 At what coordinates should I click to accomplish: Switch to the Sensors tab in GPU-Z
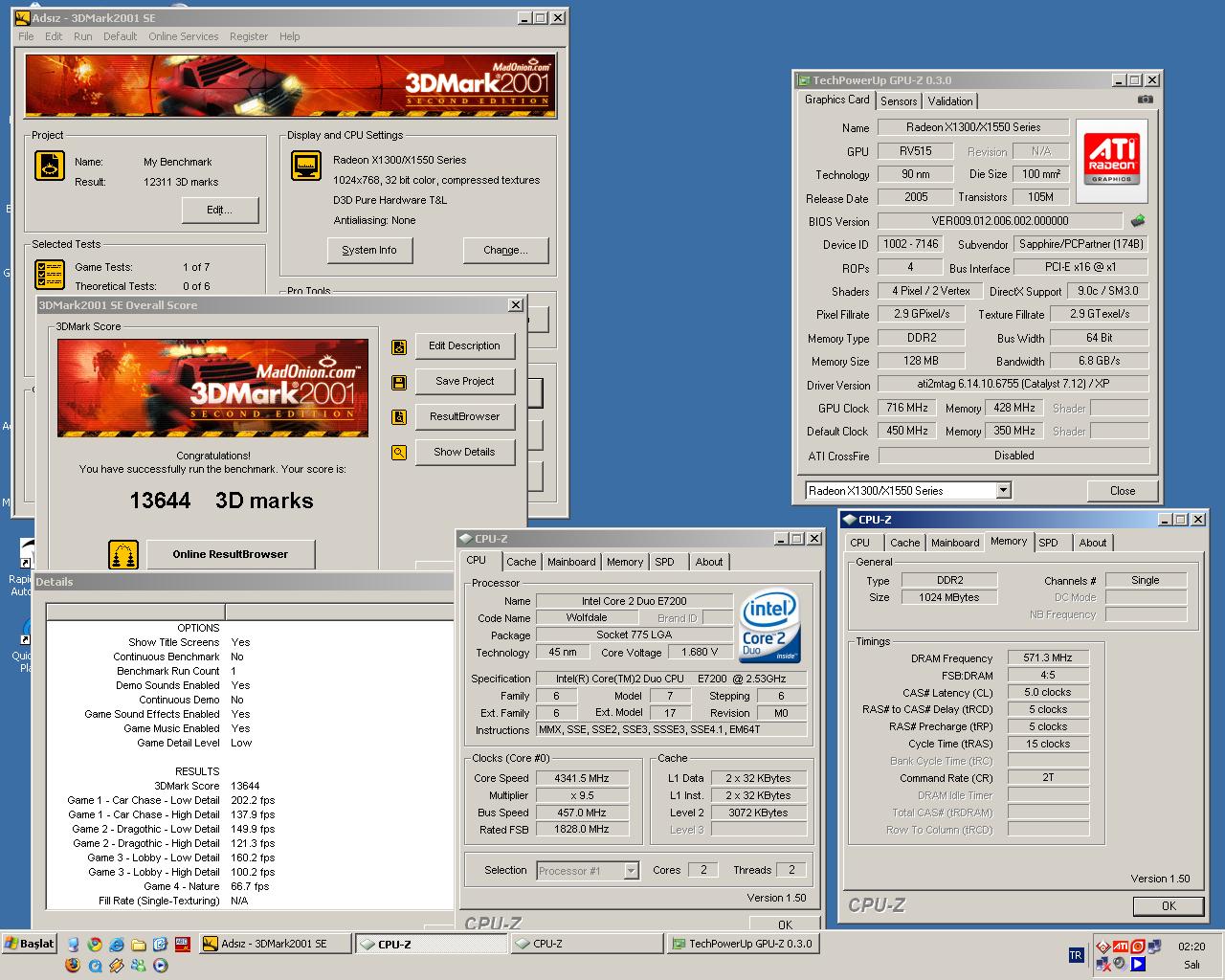tap(899, 100)
